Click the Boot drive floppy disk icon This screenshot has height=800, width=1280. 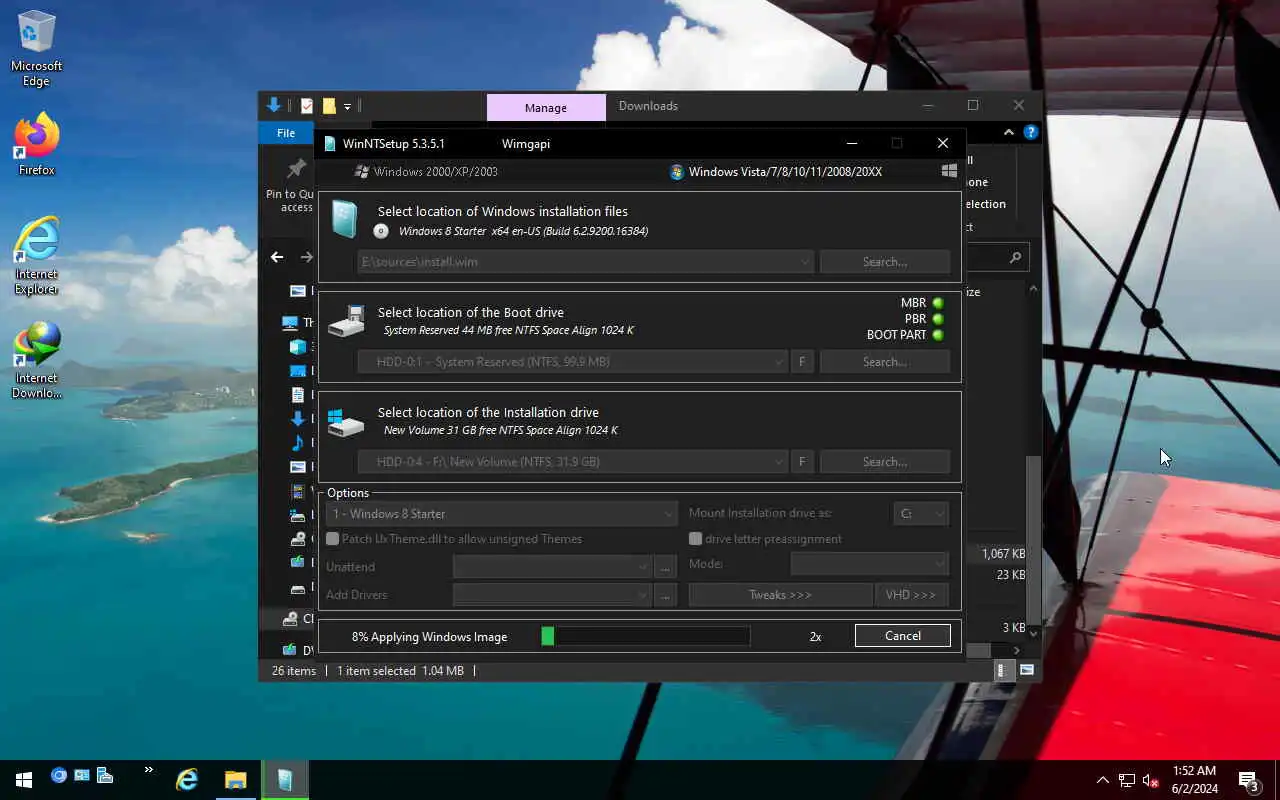346,320
